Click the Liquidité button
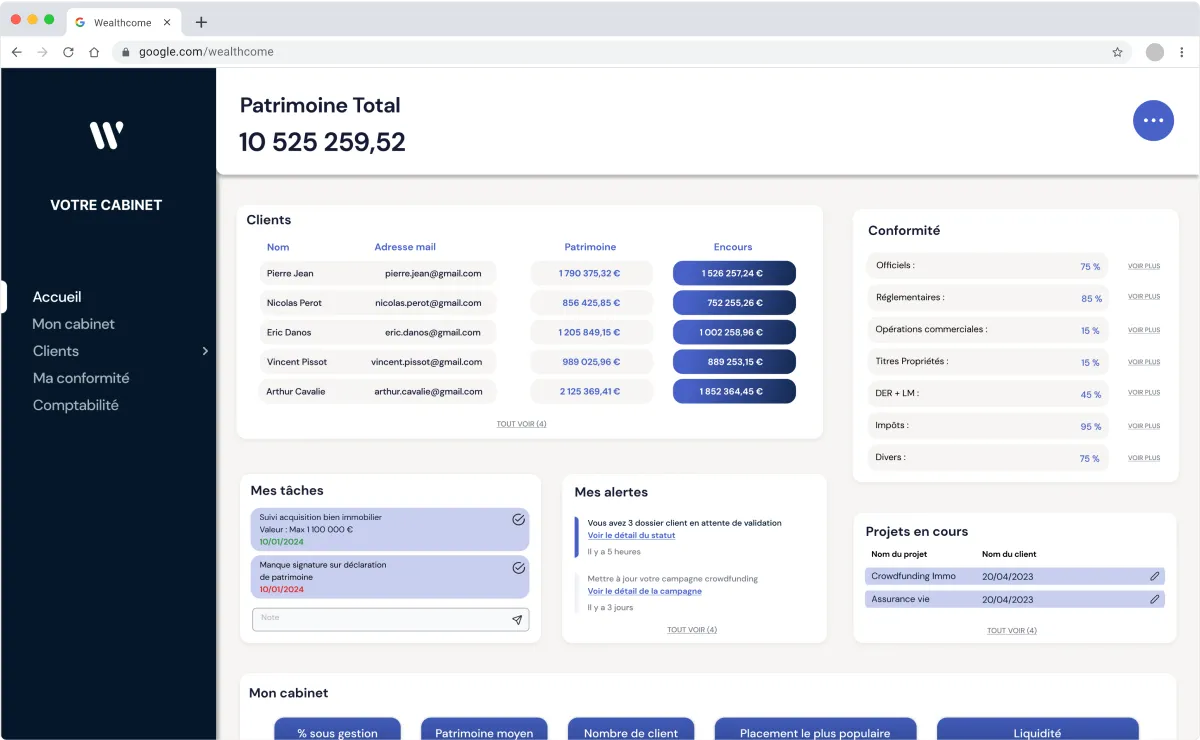The height and width of the screenshot is (740, 1200). (x=1037, y=730)
